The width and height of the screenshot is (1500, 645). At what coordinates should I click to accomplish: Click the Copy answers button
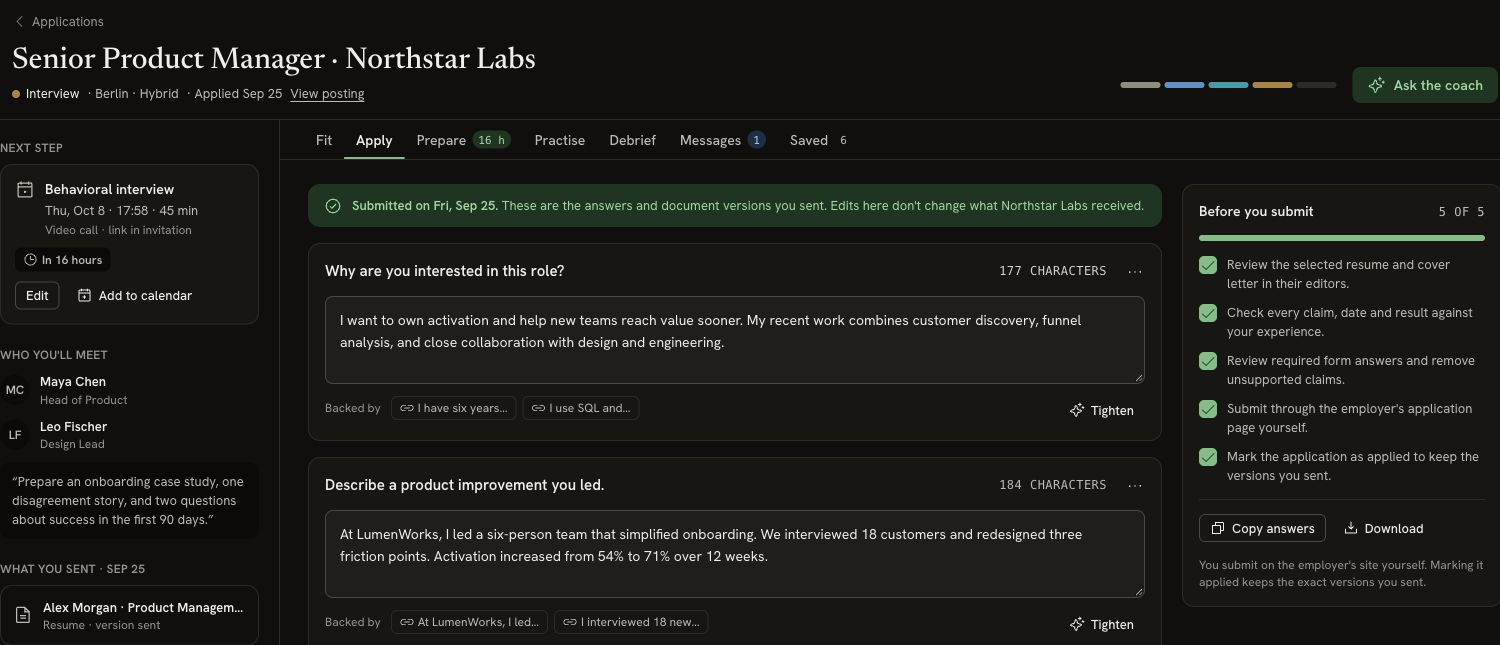click(1262, 528)
